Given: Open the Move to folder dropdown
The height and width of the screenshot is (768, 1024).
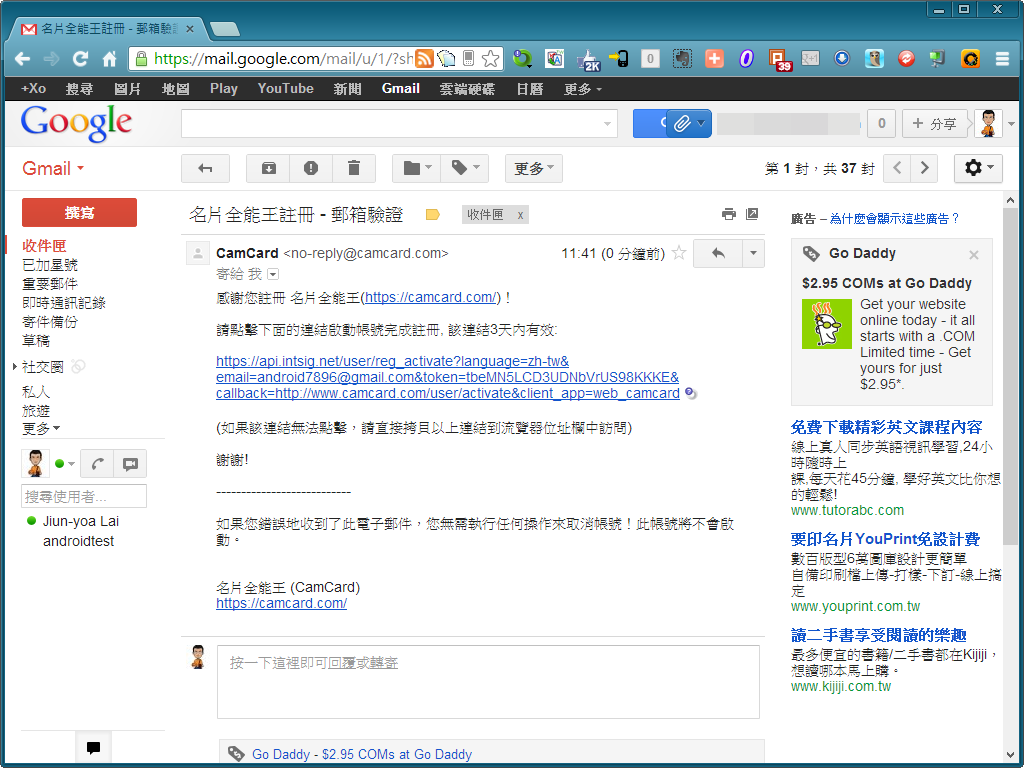Looking at the screenshot, I should click(417, 168).
